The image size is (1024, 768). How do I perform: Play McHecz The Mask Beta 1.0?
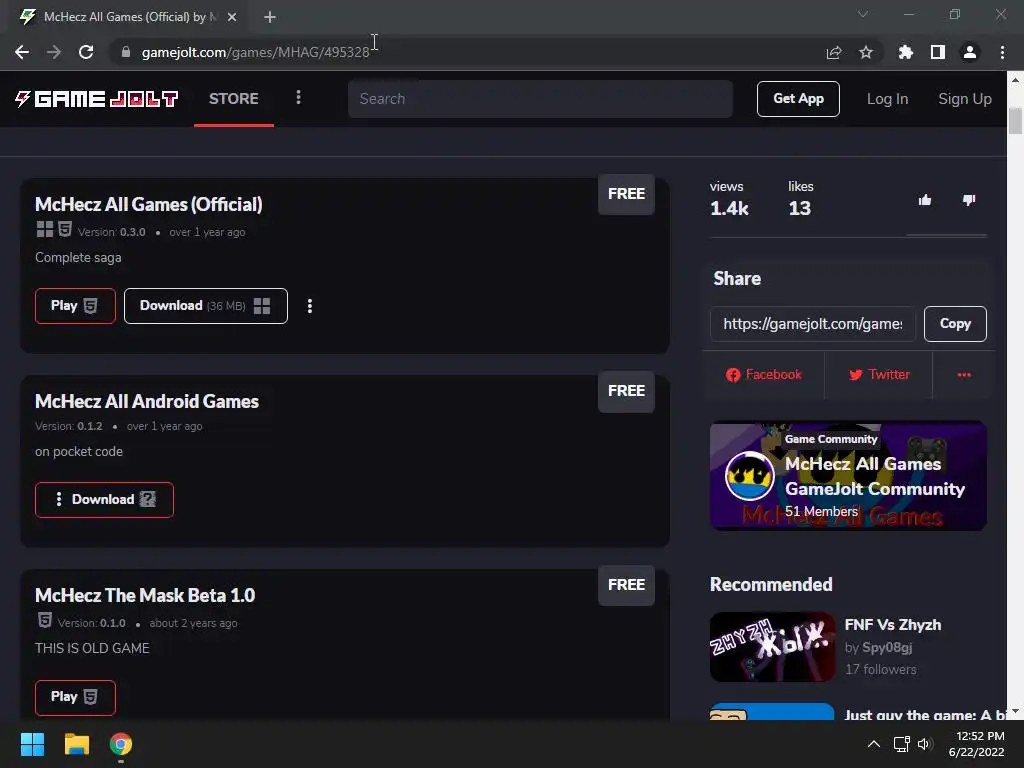coord(75,697)
